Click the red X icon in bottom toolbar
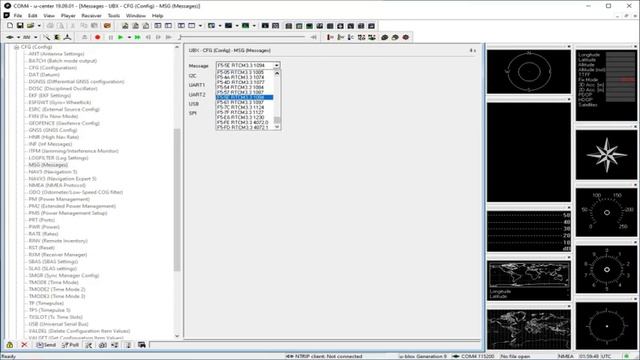 pyautogui.click(x=24, y=345)
